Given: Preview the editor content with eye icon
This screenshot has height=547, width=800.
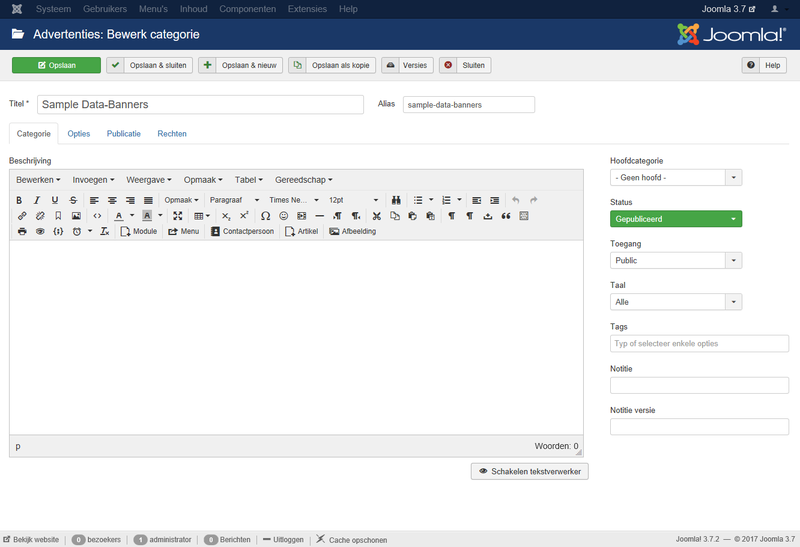Looking at the screenshot, I should pos(40,231).
